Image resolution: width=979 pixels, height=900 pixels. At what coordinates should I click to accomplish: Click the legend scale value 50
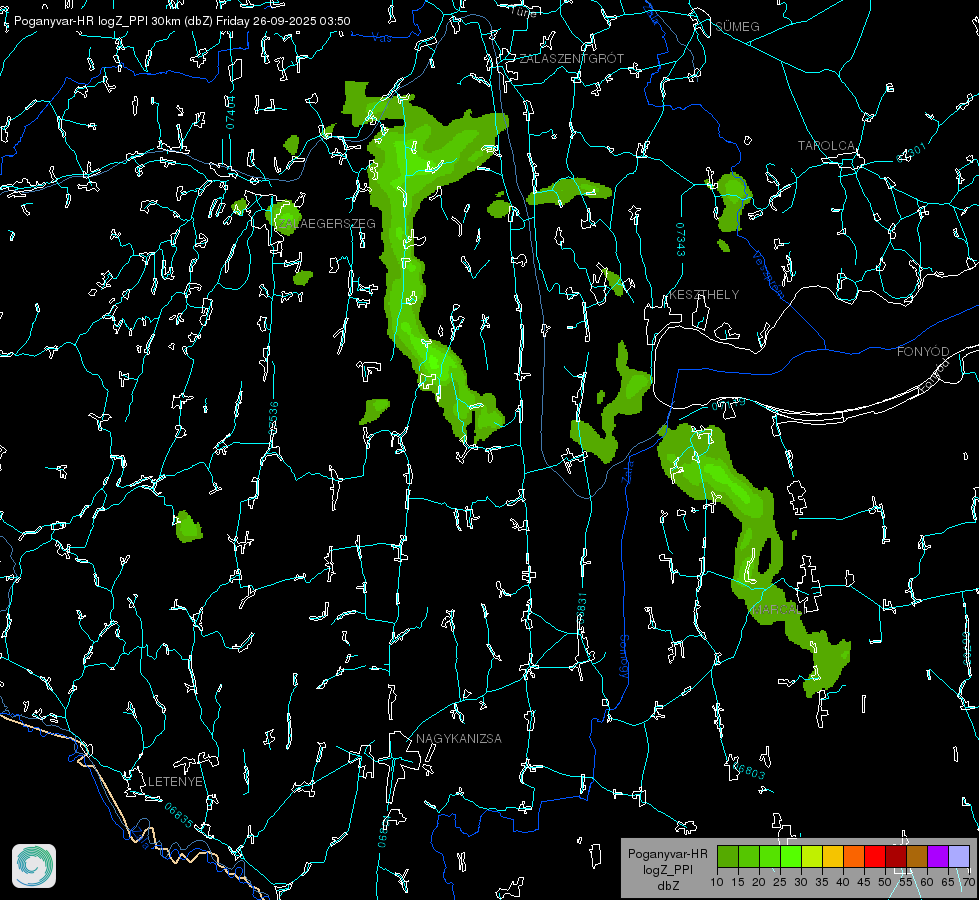tap(885, 882)
